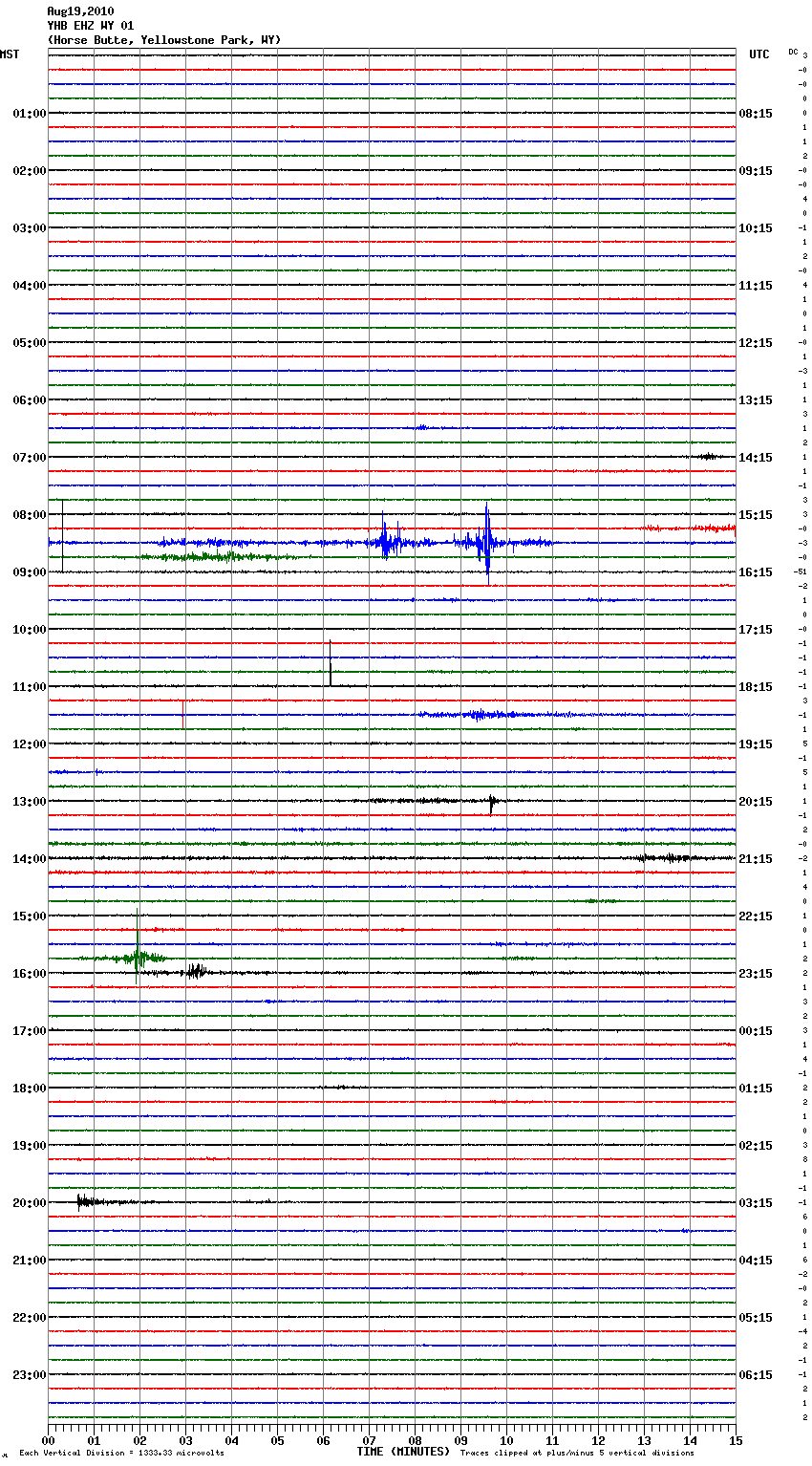This screenshot has height=1466, width=812.
Task: Select the MST time label "04:00"
Action: tap(30, 286)
